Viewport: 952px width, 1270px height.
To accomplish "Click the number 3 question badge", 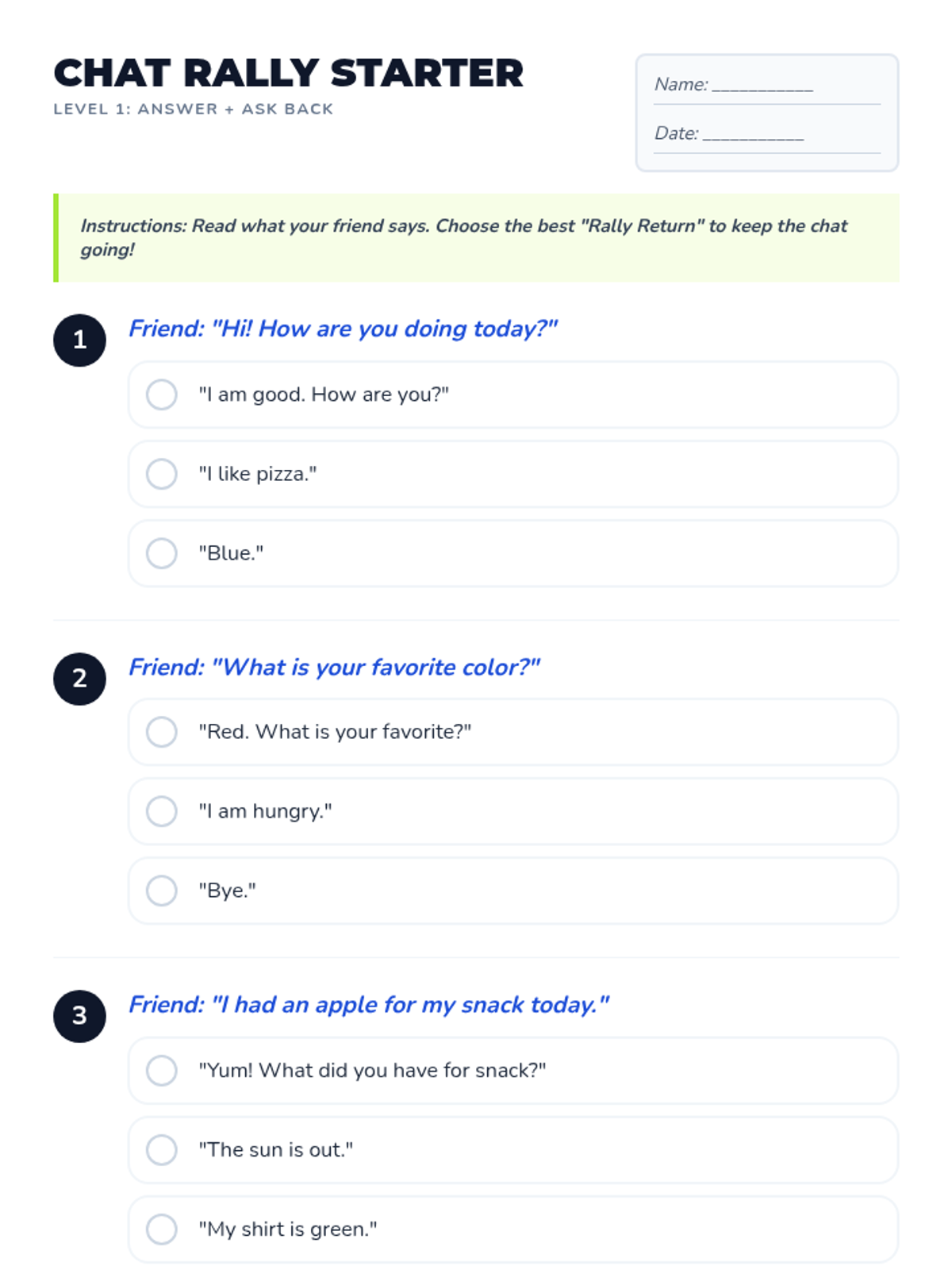I will tap(79, 1016).
